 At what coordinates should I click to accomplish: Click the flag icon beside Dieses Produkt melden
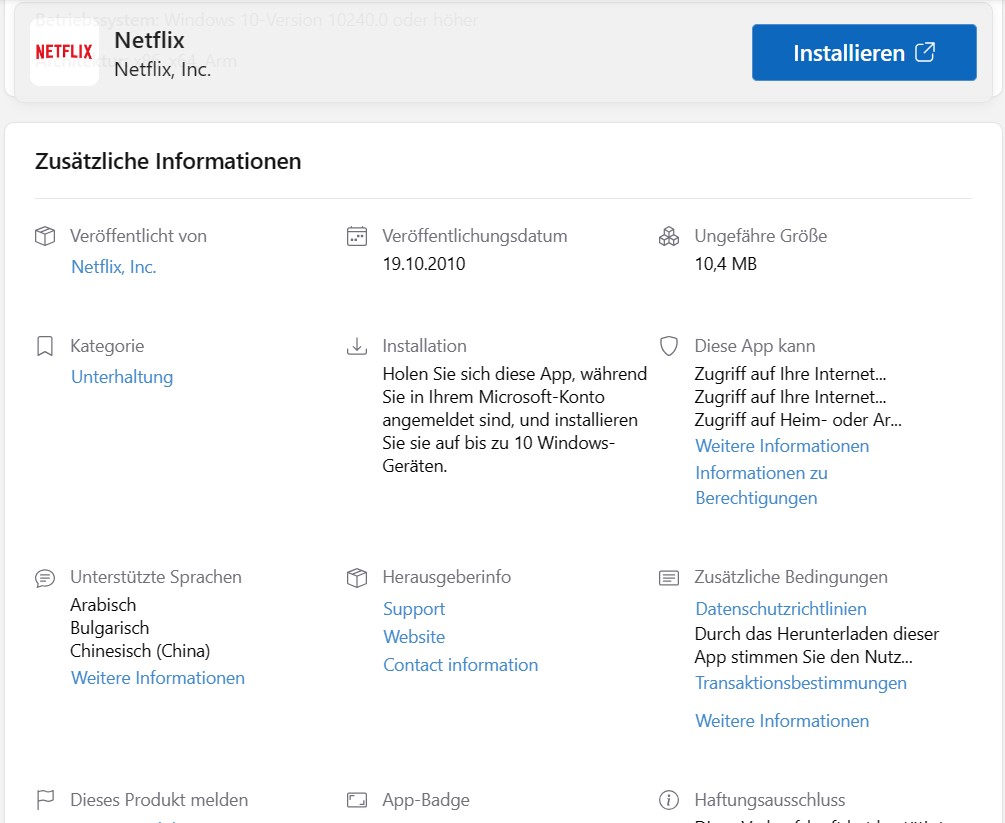click(x=45, y=800)
